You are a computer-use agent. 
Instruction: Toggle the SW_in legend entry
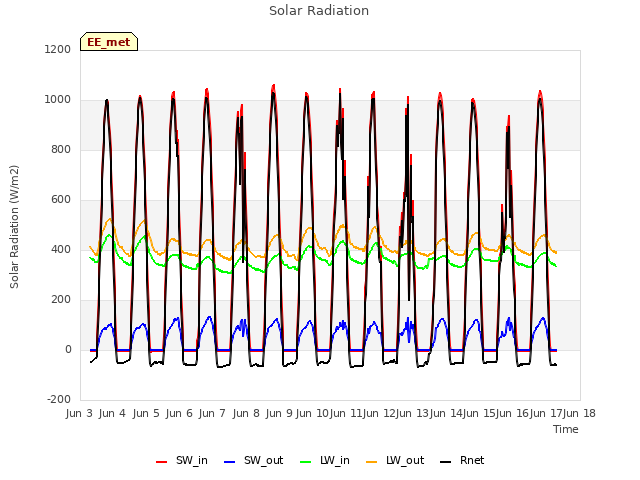pyautogui.click(x=182, y=460)
